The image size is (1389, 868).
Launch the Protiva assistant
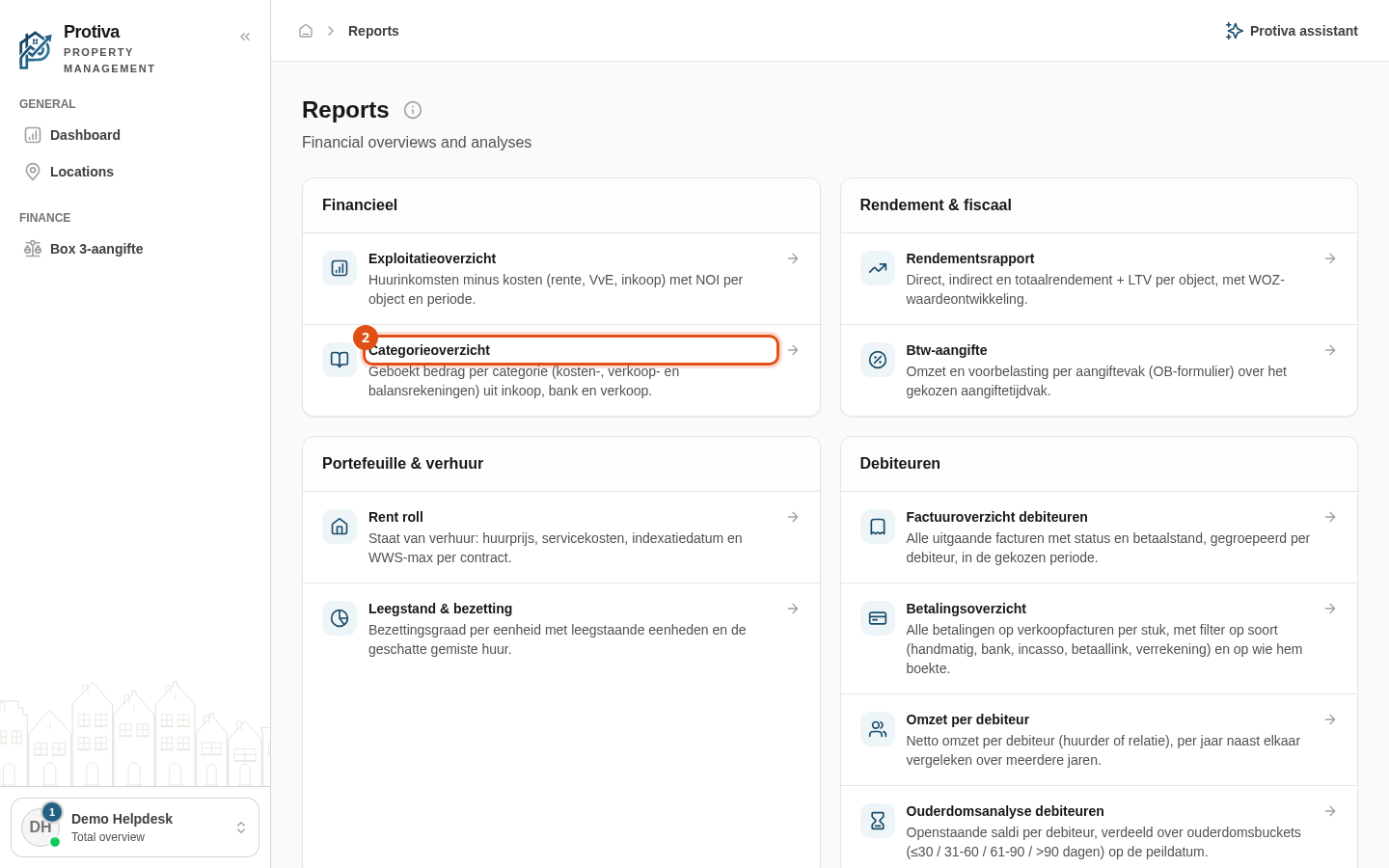(x=1292, y=31)
